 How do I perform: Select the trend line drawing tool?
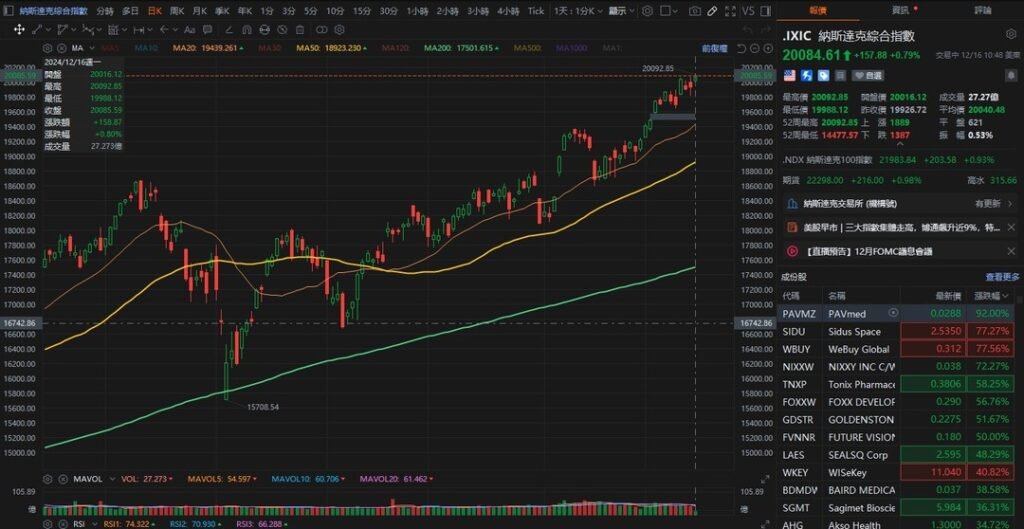pyautogui.click(x=37, y=29)
